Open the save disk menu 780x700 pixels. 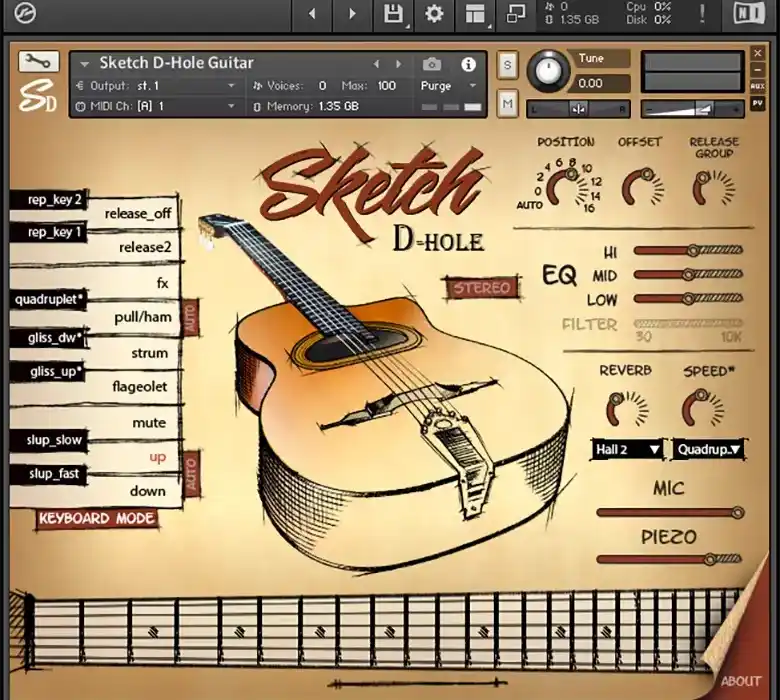(394, 13)
